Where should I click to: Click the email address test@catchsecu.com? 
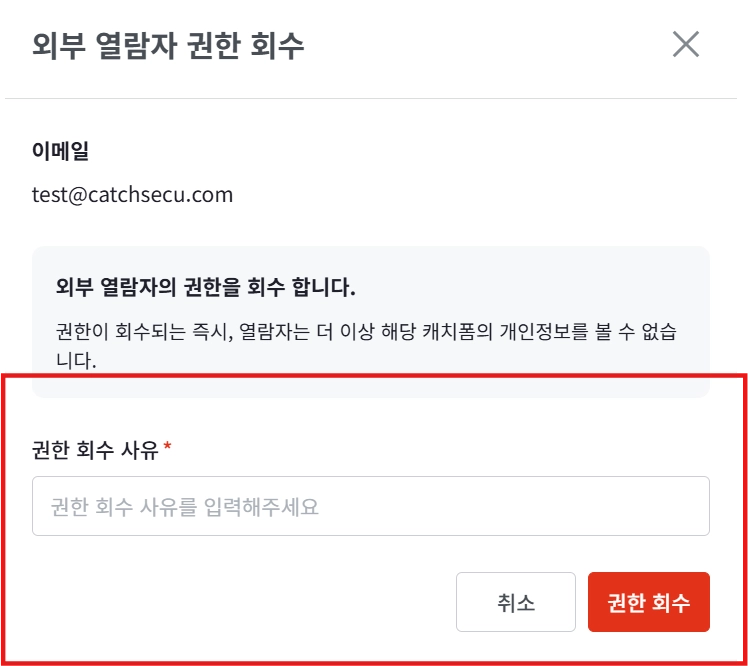coord(132,194)
